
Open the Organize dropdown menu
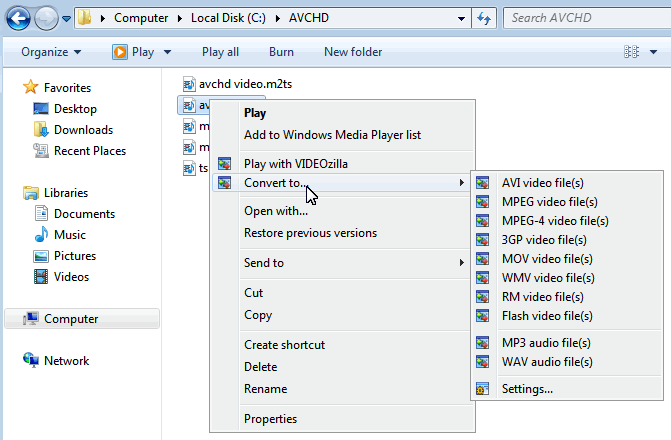tap(51, 52)
